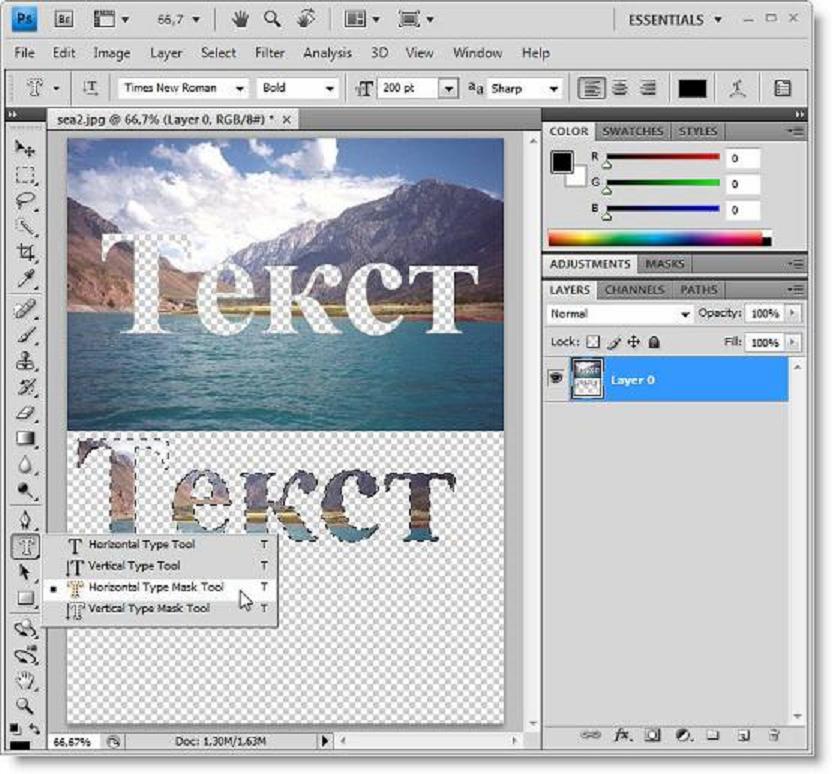Close the sea2.jpg document tab

pyautogui.click(x=287, y=120)
